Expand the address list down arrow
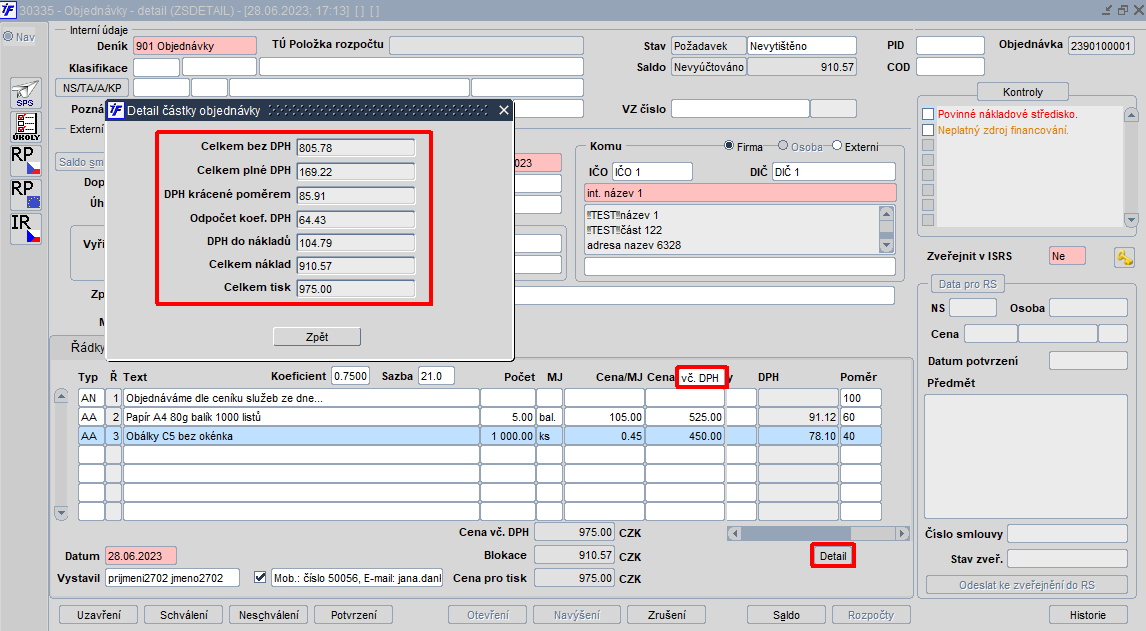The image size is (1146, 631). tap(887, 246)
